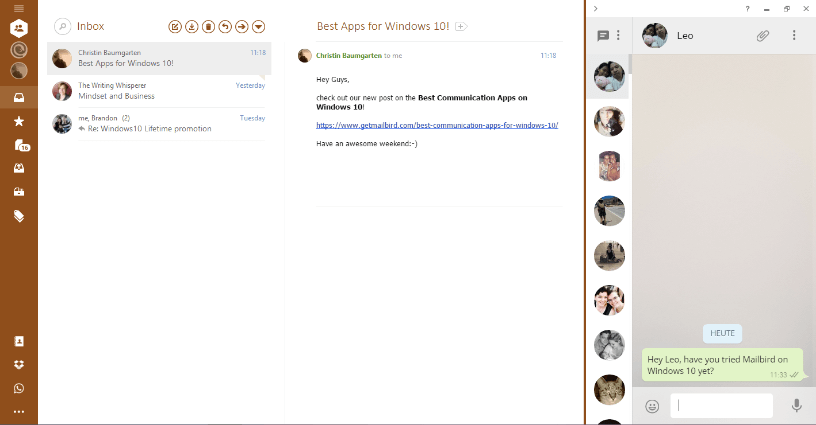
Task: Click the email subject title in reading pane
Action: [x=383, y=26]
